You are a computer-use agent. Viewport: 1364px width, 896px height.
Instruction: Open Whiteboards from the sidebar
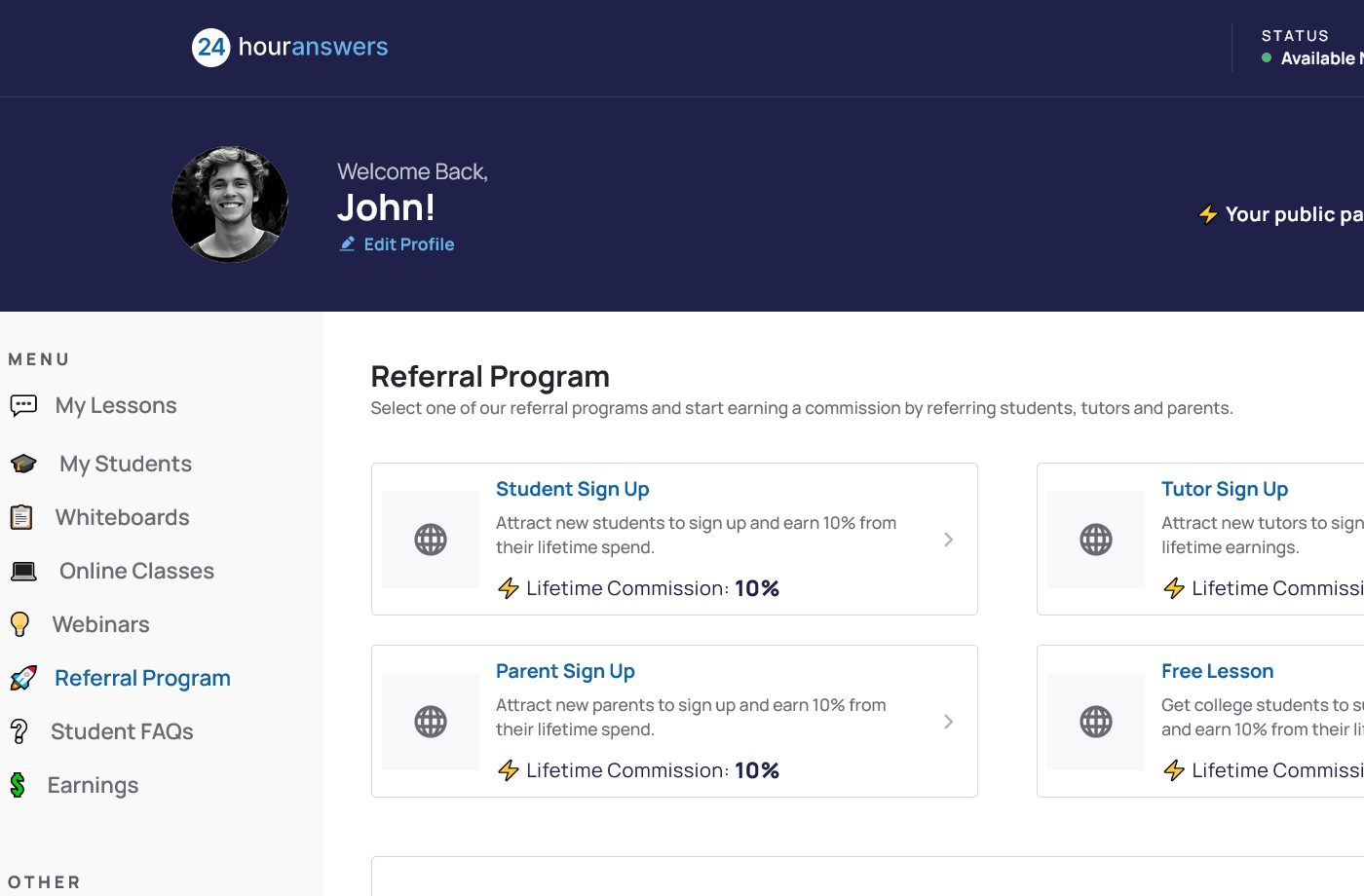tap(123, 517)
